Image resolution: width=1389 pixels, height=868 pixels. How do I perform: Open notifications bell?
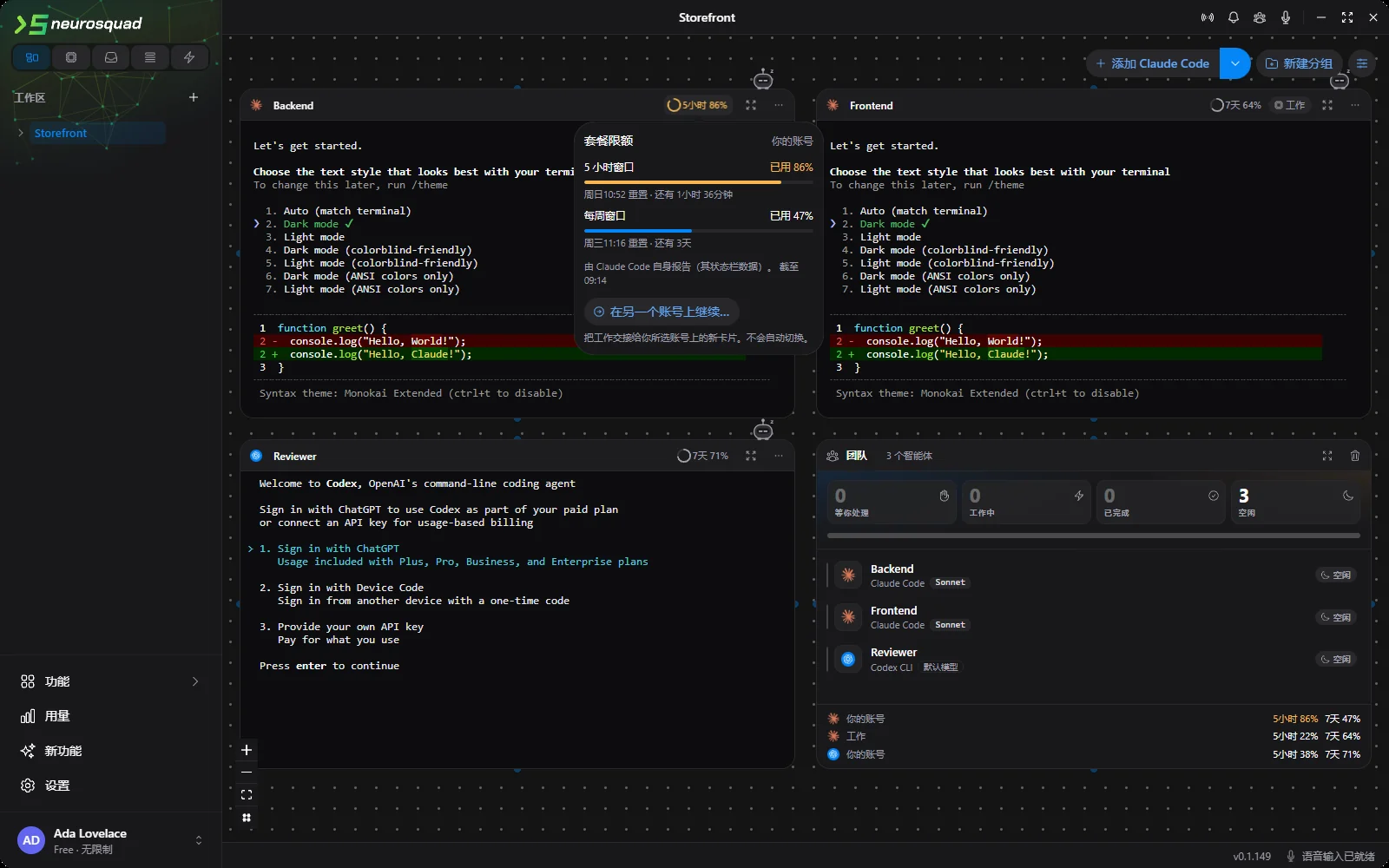pos(1234,17)
